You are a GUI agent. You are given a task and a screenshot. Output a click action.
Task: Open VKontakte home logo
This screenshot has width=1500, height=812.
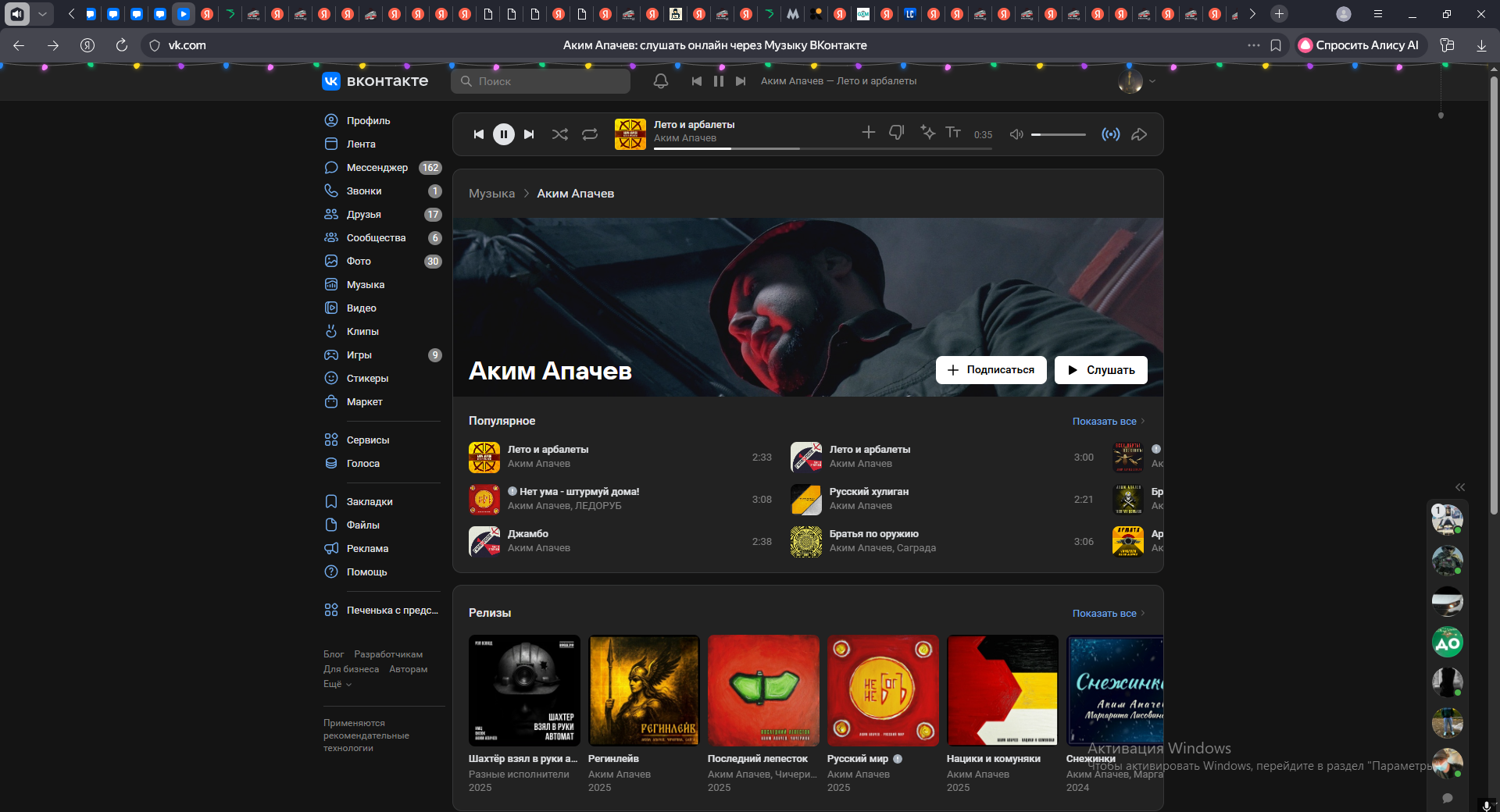click(x=375, y=81)
